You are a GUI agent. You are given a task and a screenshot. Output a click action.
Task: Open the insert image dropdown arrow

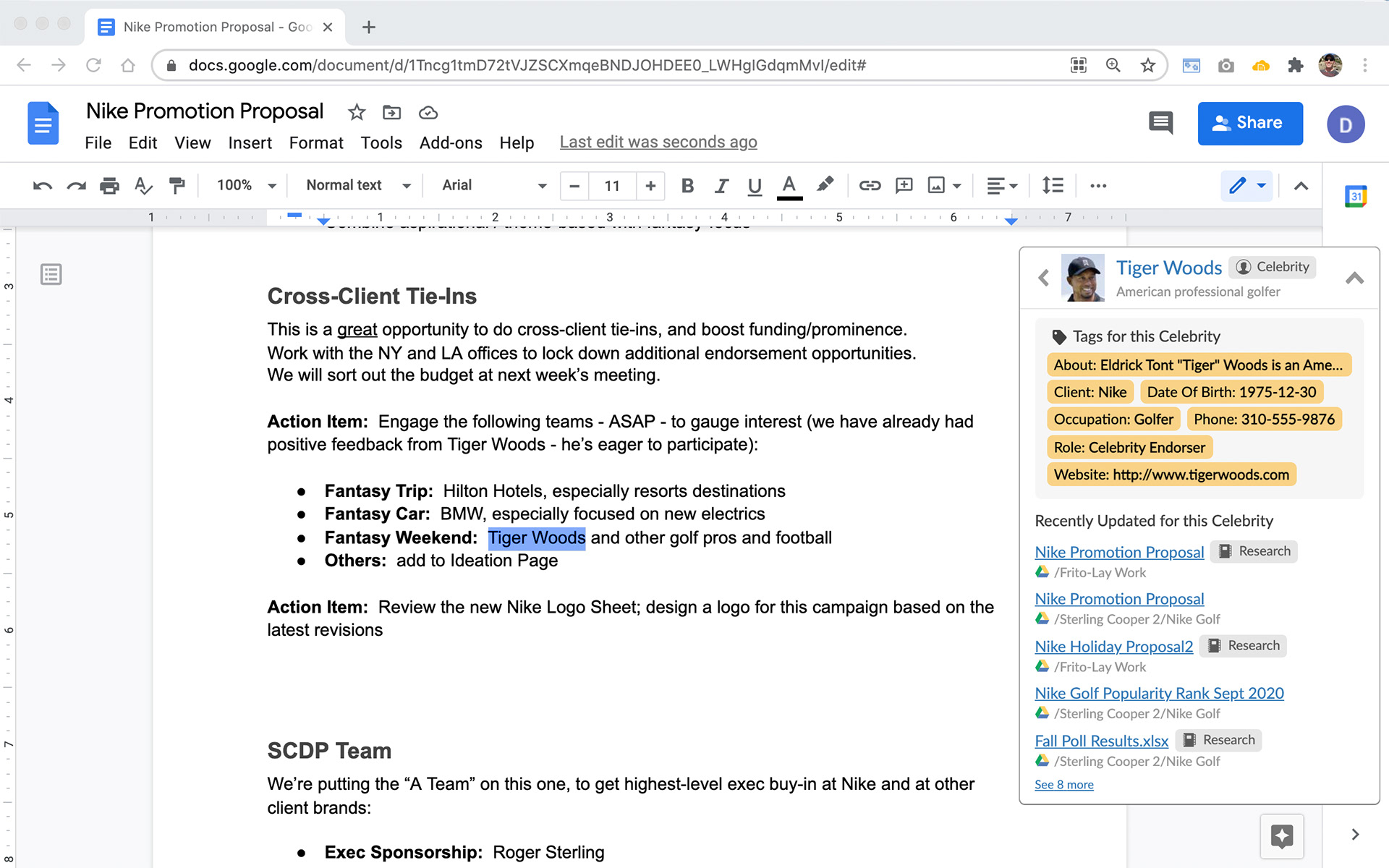click(957, 186)
